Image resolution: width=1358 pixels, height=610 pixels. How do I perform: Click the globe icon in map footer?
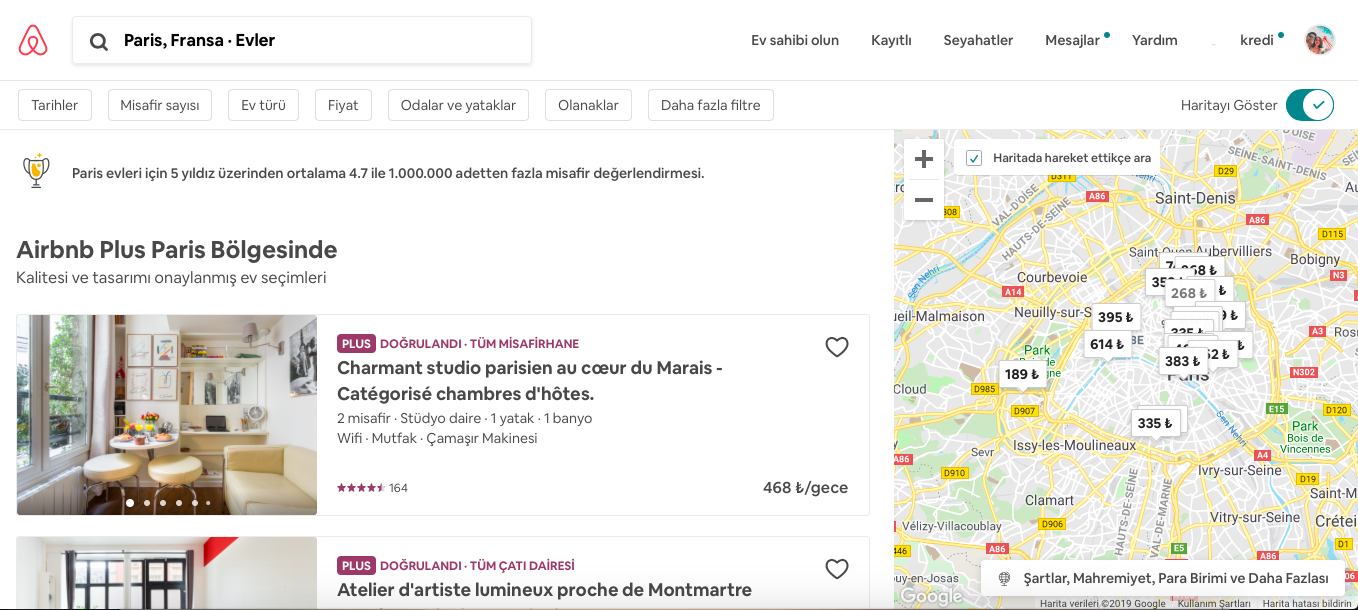(1005, 578)
